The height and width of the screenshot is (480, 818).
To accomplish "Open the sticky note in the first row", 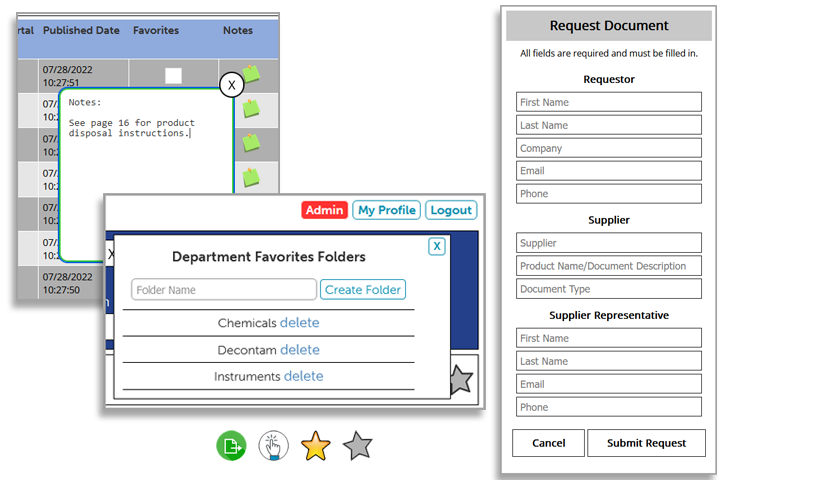I will (252, 75).
